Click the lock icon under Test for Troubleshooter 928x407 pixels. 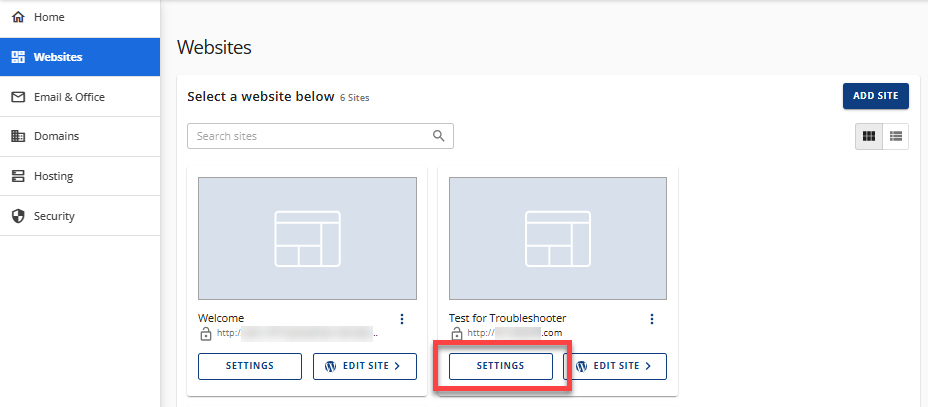click(456, 334)
